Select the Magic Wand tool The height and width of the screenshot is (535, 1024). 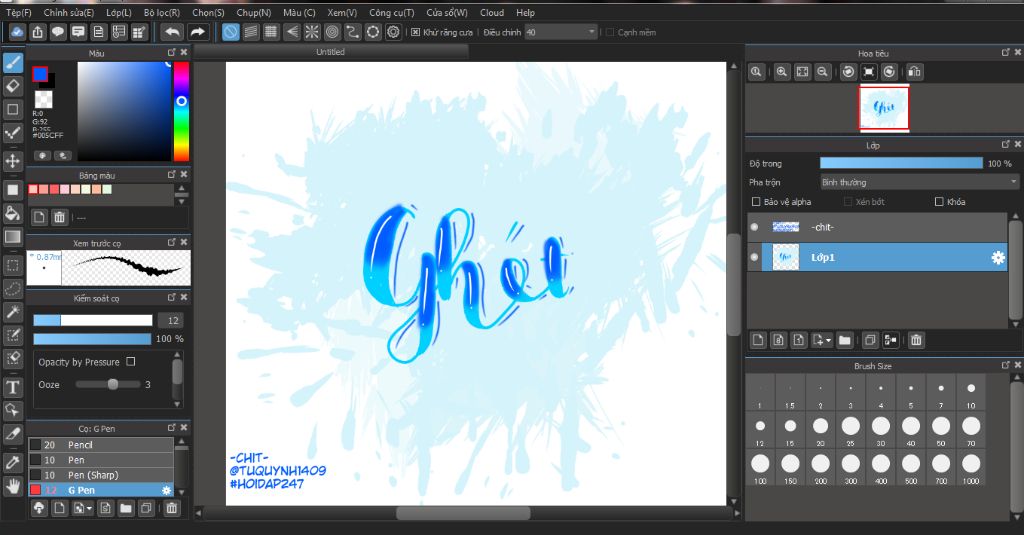coord(12,312)
